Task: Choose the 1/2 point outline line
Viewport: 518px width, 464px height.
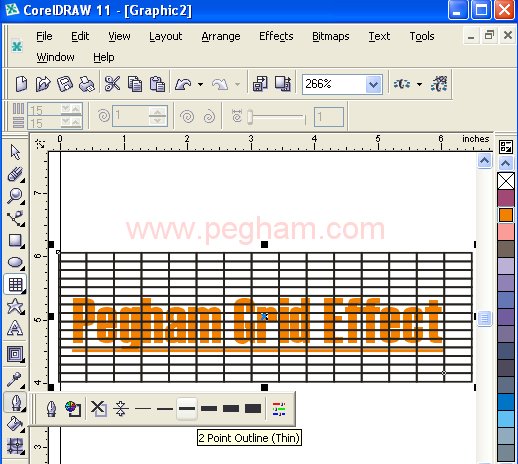Action: 143,408
